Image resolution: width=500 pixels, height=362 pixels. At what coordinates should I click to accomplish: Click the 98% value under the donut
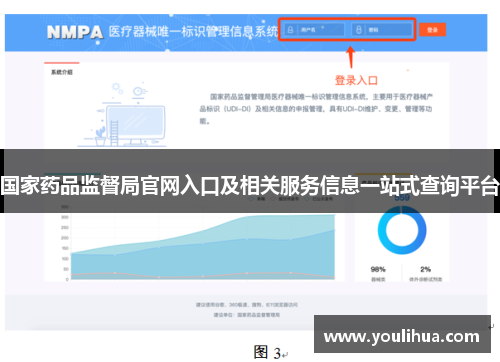click(378, 269)
